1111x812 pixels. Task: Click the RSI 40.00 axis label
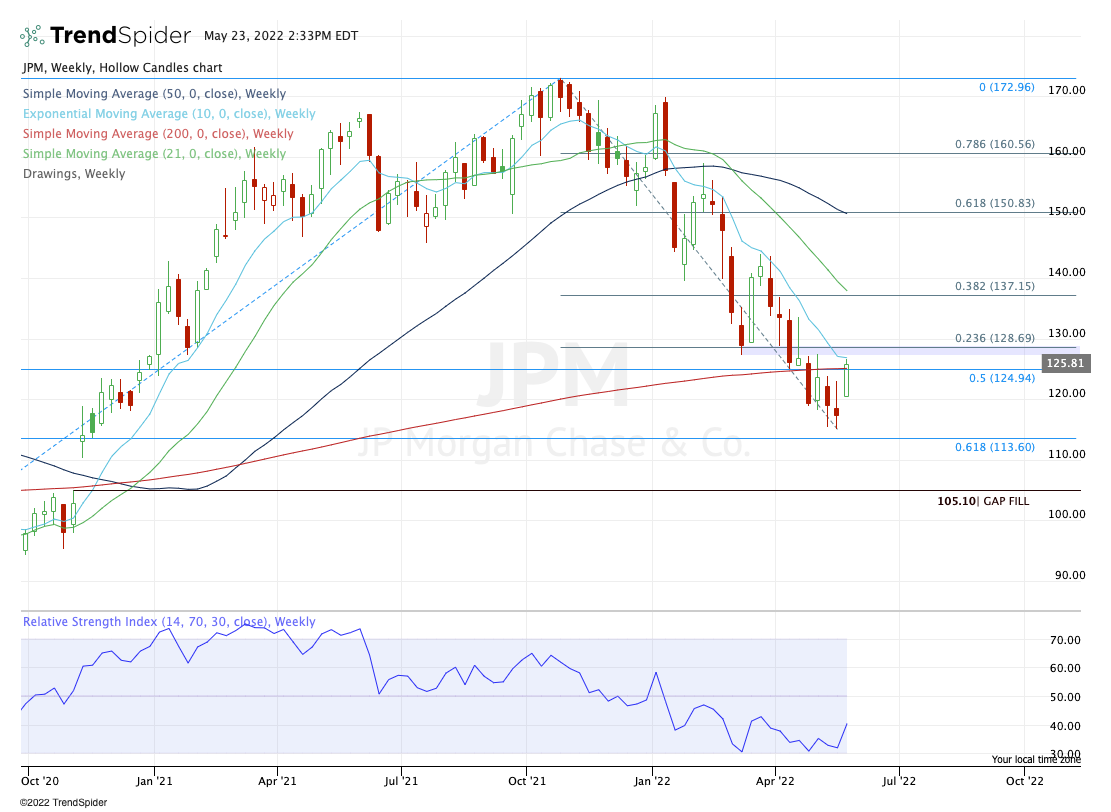(1065, 726)
